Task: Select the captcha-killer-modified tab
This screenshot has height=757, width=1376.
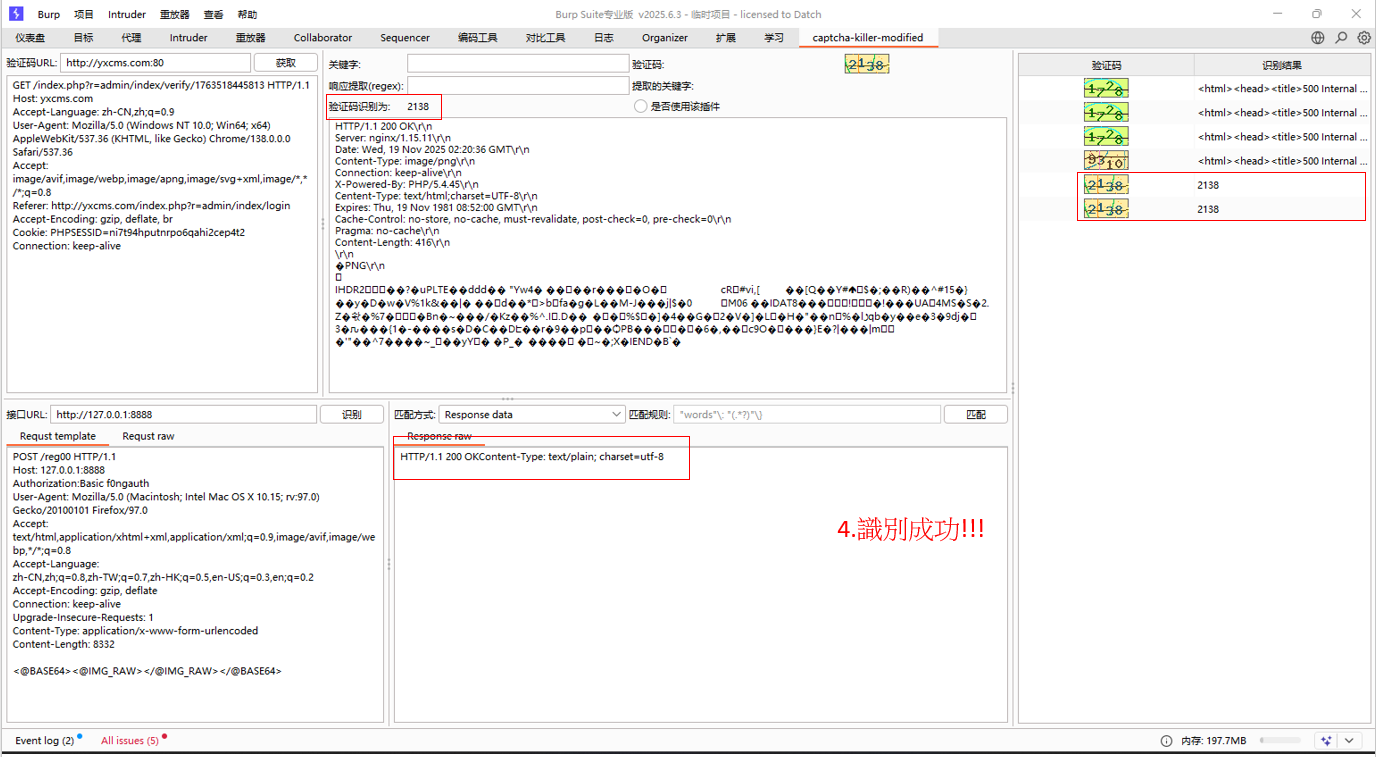Action: pyautogui.click(x=868, y=38)
